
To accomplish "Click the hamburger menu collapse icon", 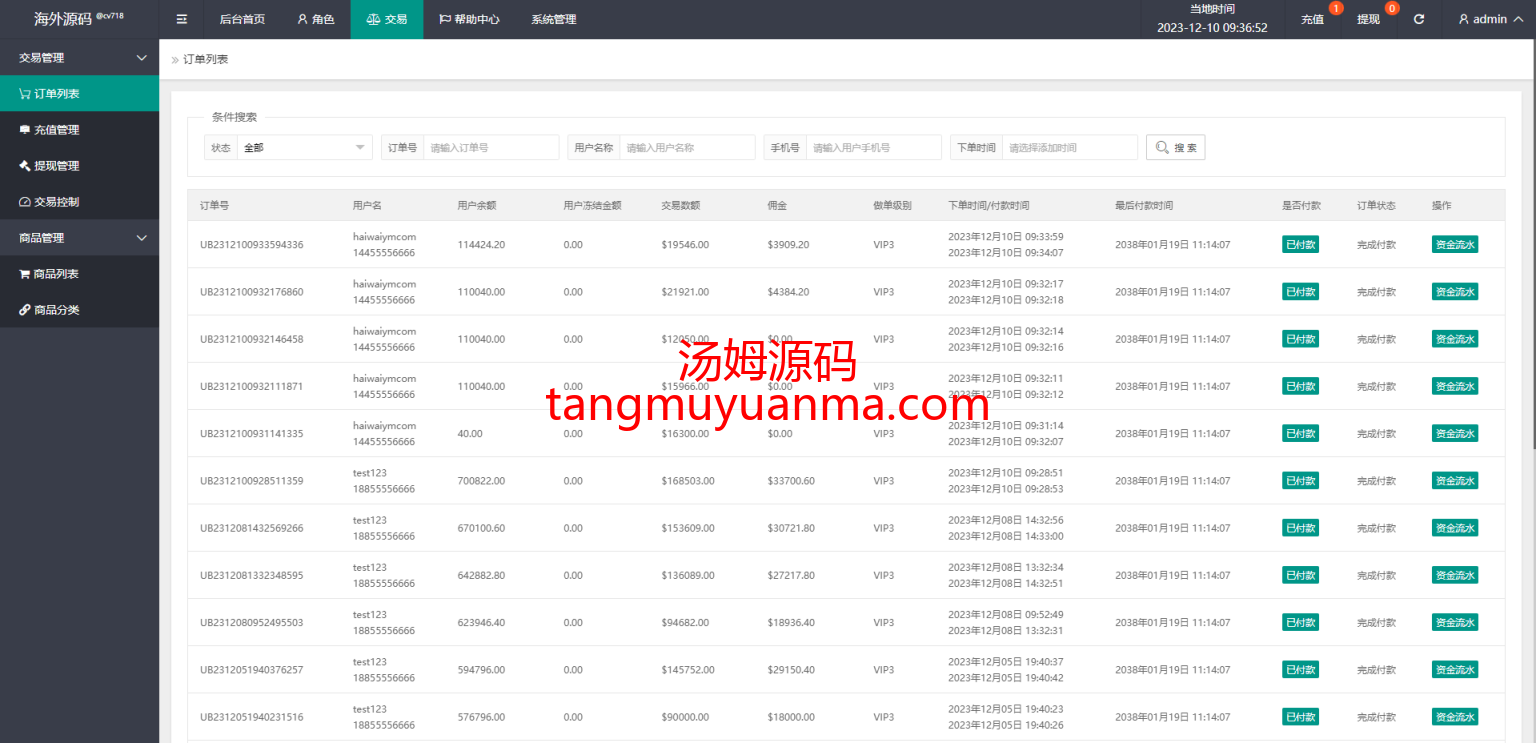I will click(x=181, y=19).
